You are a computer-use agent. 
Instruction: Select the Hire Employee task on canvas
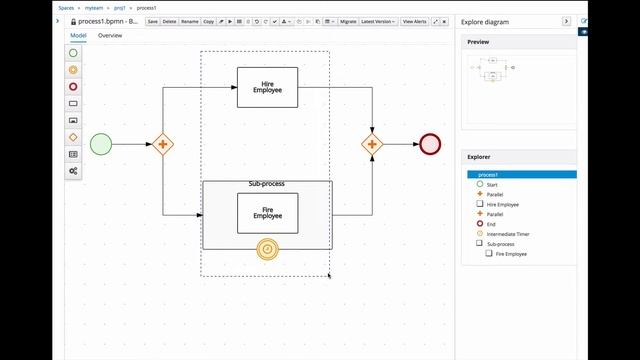(267, 87)
